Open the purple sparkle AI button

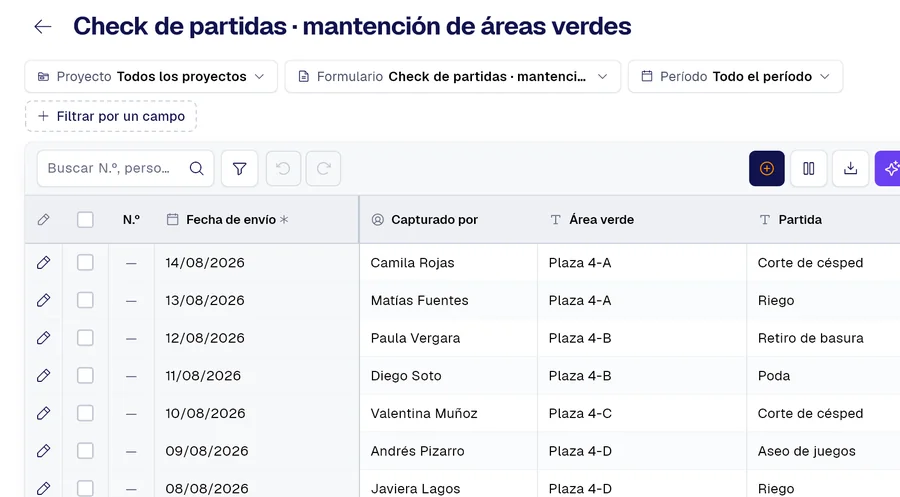tap(888, 168)
